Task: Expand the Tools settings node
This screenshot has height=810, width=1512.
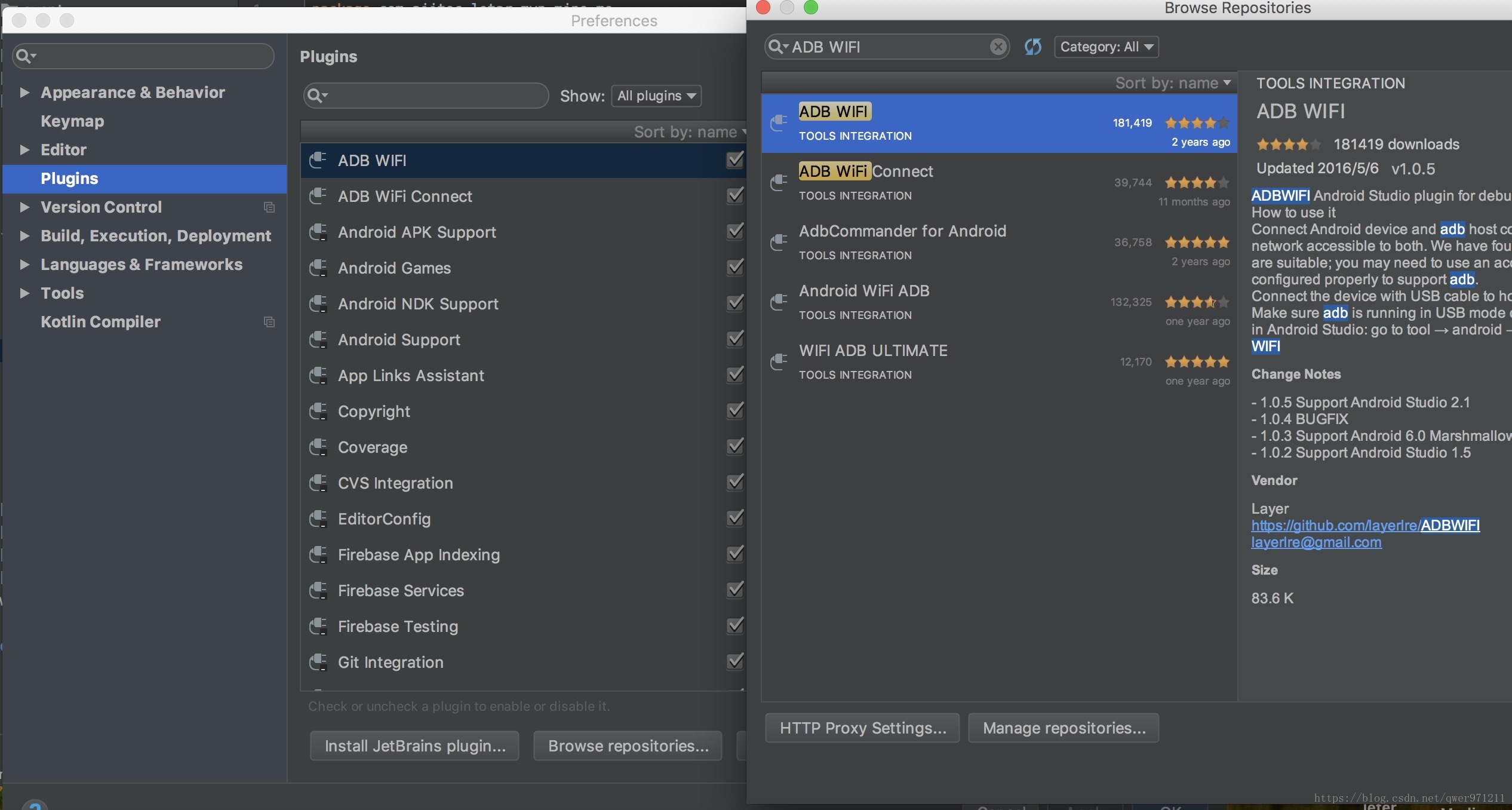Action: (x=24, y=293)
